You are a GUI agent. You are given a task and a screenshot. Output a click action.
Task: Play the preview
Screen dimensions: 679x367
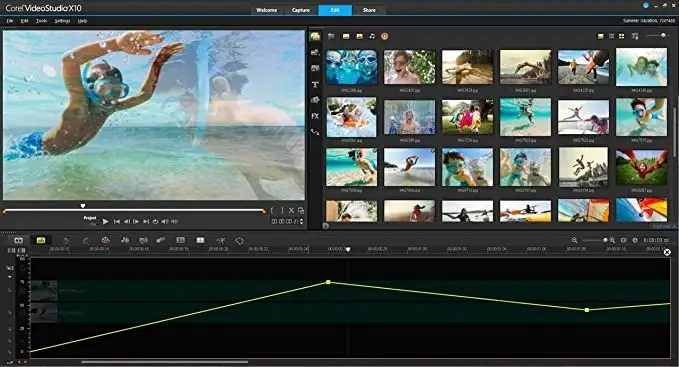click(x=105, y=222)
